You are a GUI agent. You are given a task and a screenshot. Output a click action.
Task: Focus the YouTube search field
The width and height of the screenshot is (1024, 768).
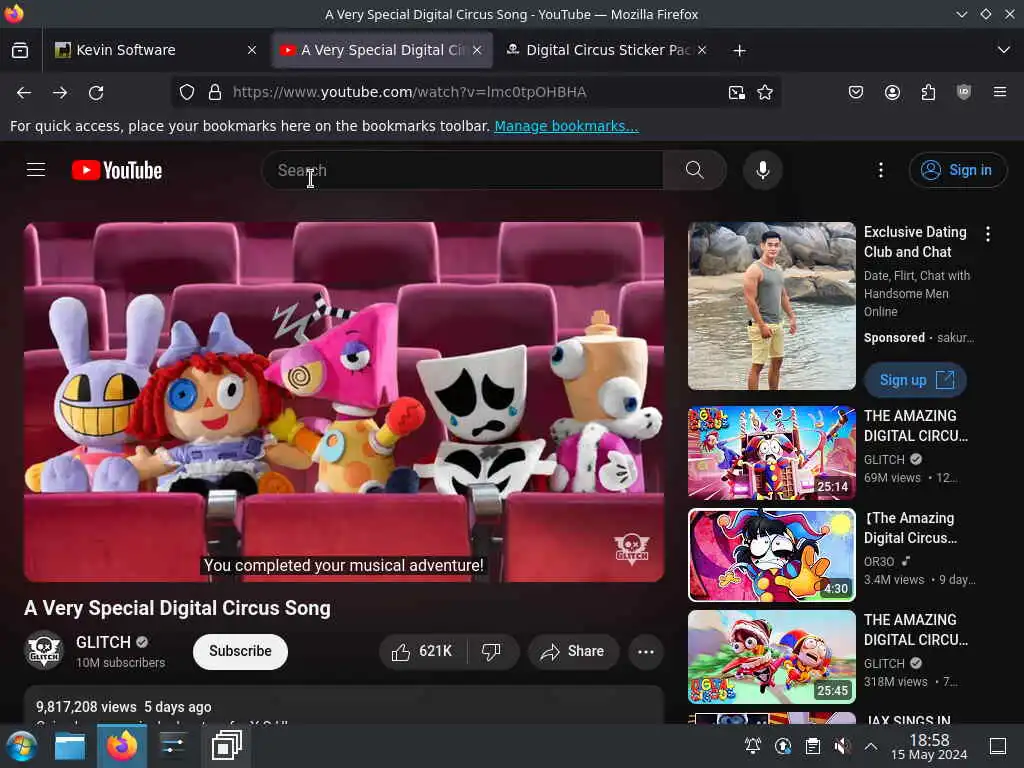pos(462,170)
